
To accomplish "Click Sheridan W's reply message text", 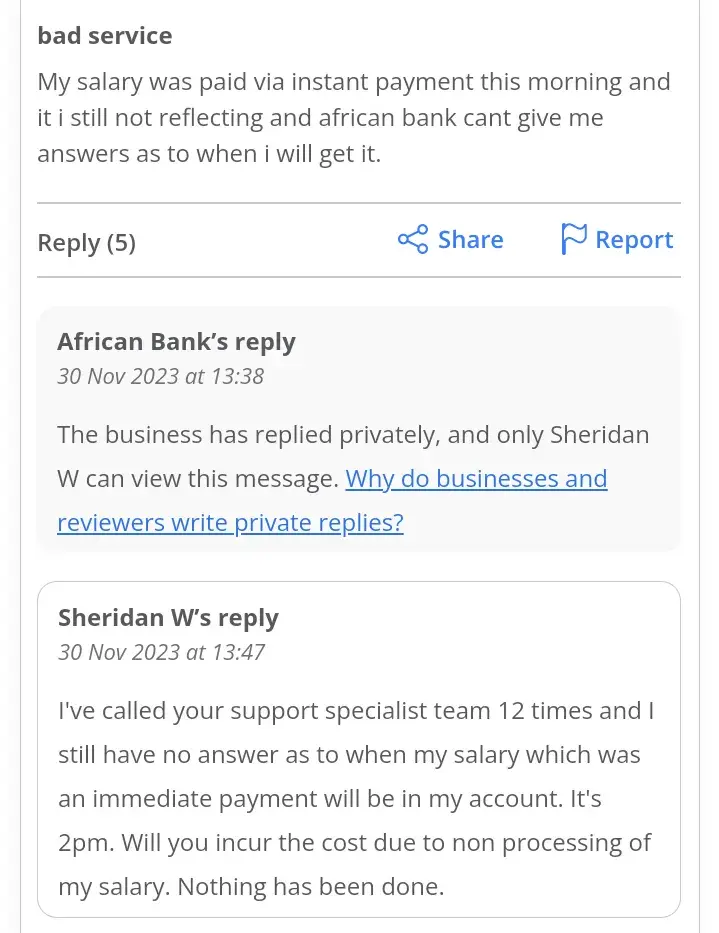I will (x=354, y=798).
